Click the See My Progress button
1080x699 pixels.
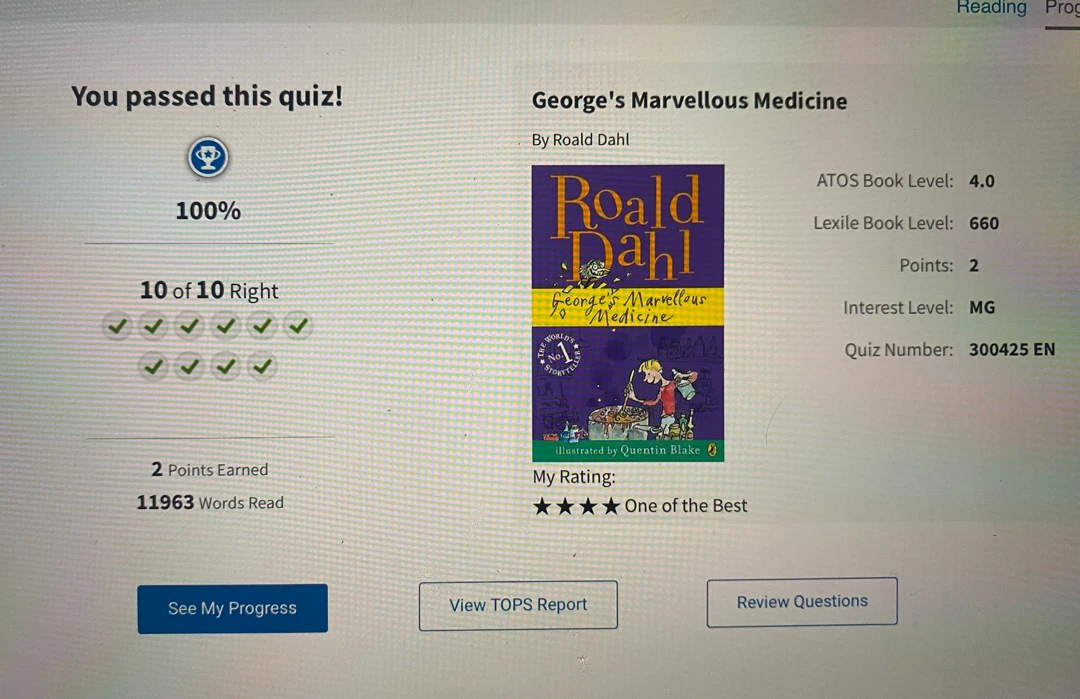pyautogui.click(x=233, y=609)
